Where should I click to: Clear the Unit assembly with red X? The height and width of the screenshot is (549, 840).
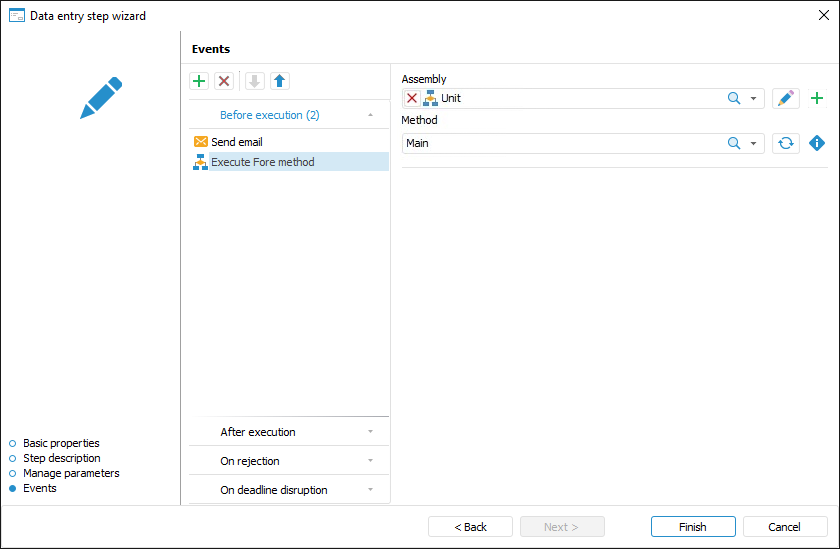pos(412,98)
